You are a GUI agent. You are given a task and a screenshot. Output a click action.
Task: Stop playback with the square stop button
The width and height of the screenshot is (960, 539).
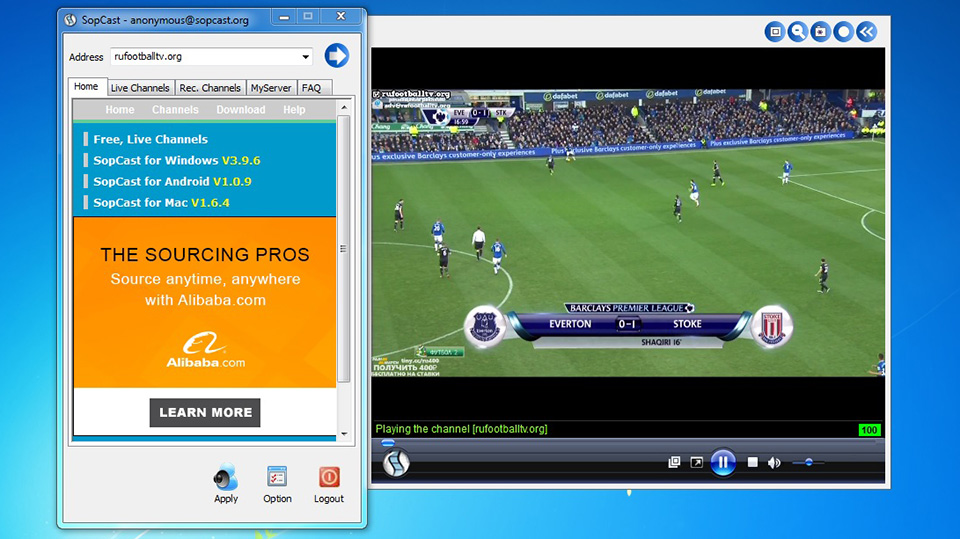pyautogui.click(x=753, y=462)
